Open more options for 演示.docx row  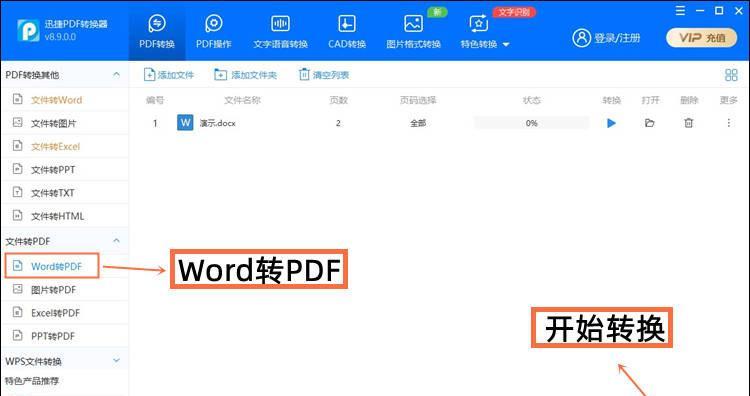coord(728,123)
